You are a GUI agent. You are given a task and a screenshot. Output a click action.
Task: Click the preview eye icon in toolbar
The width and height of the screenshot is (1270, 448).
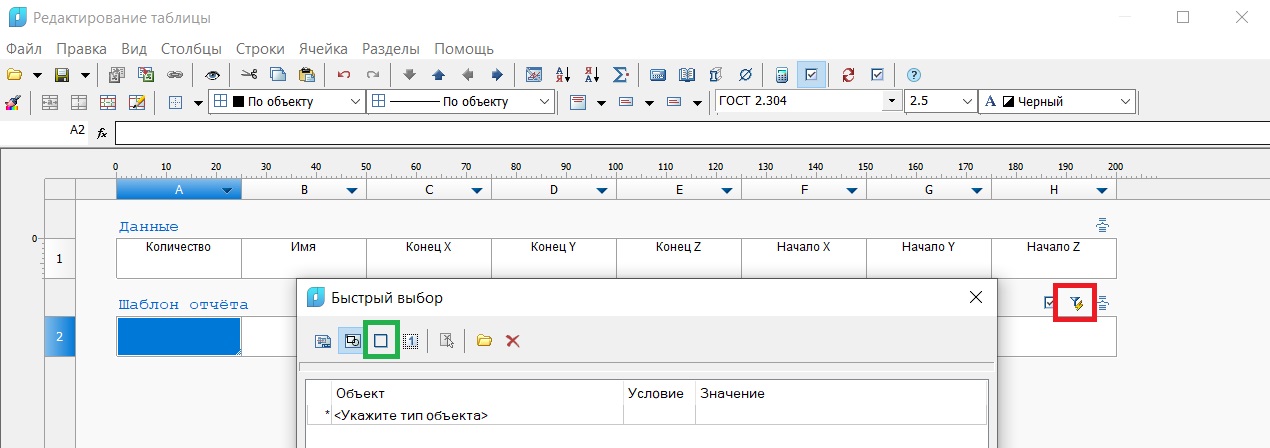click(212, 75)
